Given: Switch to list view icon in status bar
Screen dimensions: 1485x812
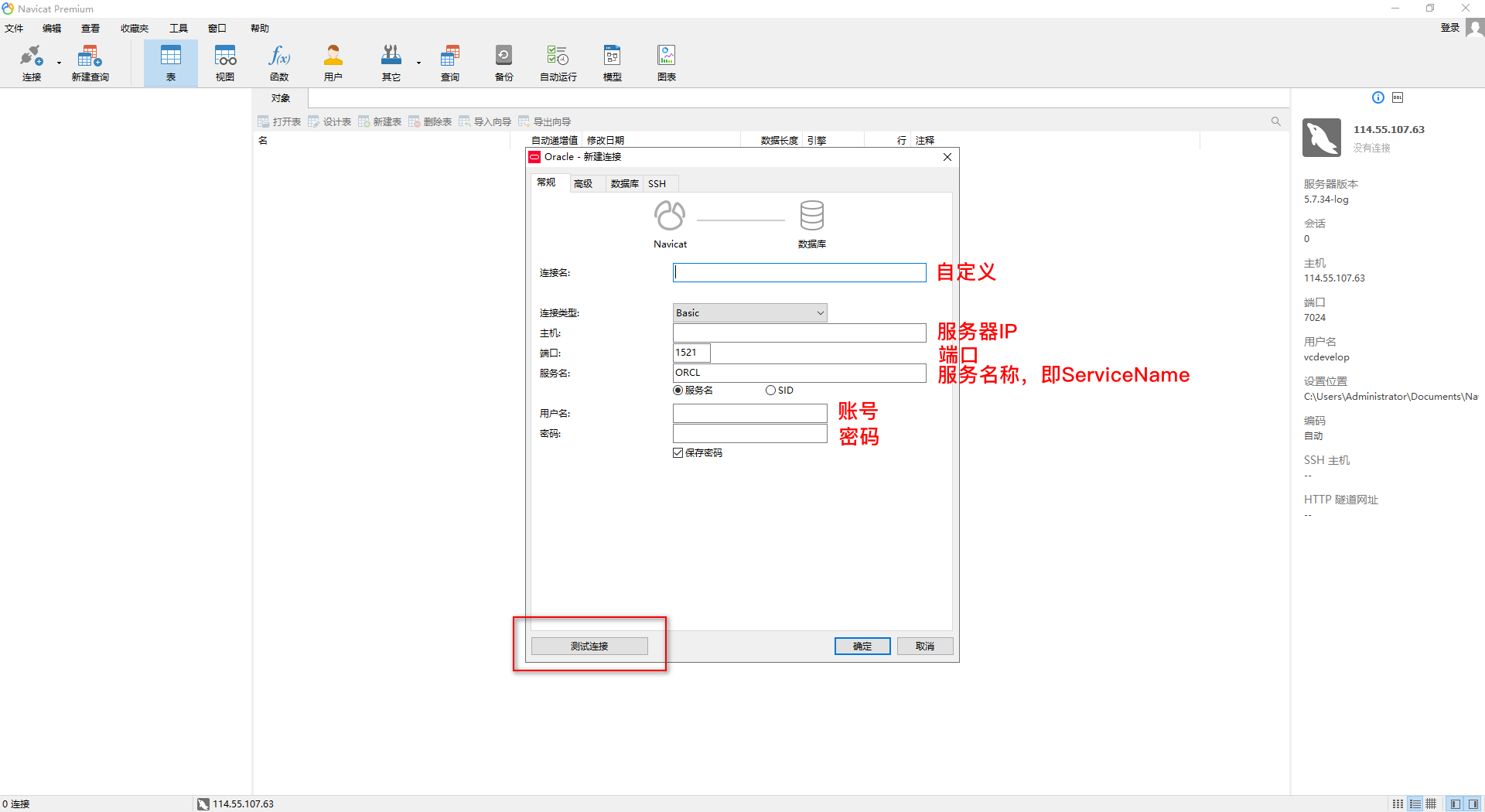Looking at the screenshot, I should click(1398, 803).
